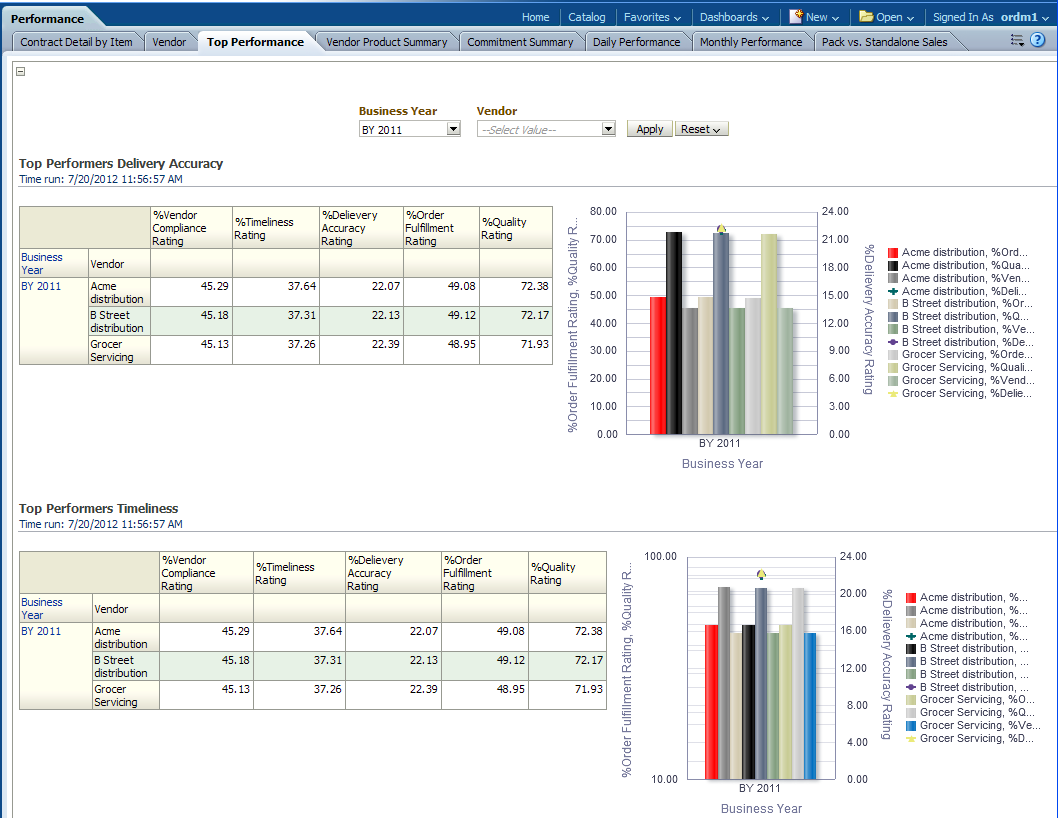This screenshot has width=1058, height=818.
Task: Open the Reset dropdown menu
Action: 701,129
